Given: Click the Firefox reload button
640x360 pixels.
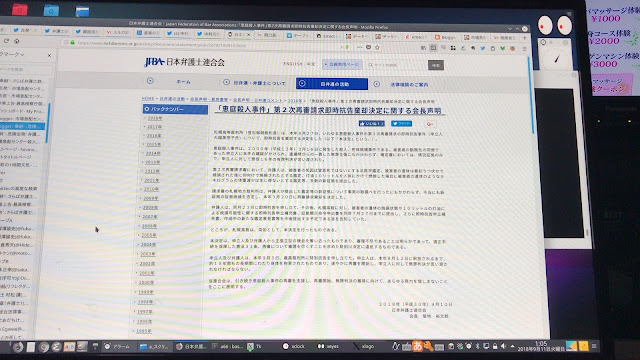Looking at the screenshot, I should [6, 41].
